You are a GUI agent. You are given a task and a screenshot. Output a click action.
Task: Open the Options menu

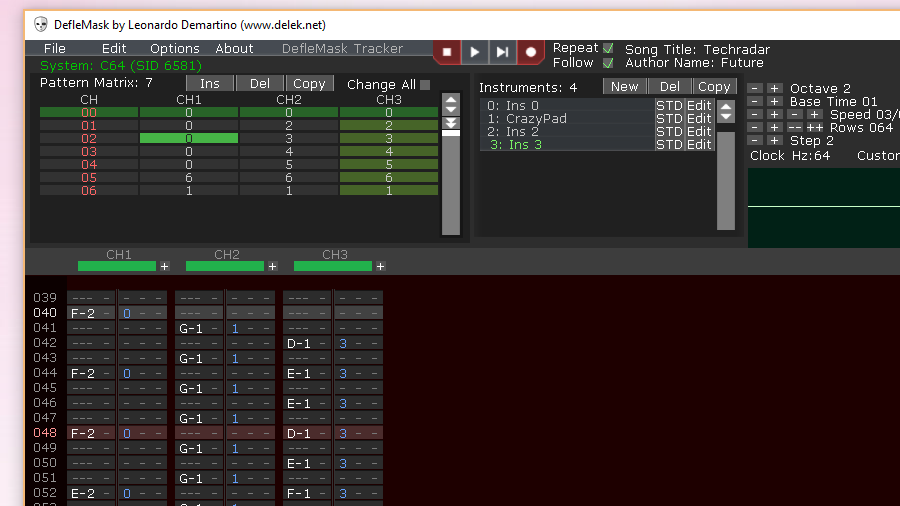click(174, 49)
